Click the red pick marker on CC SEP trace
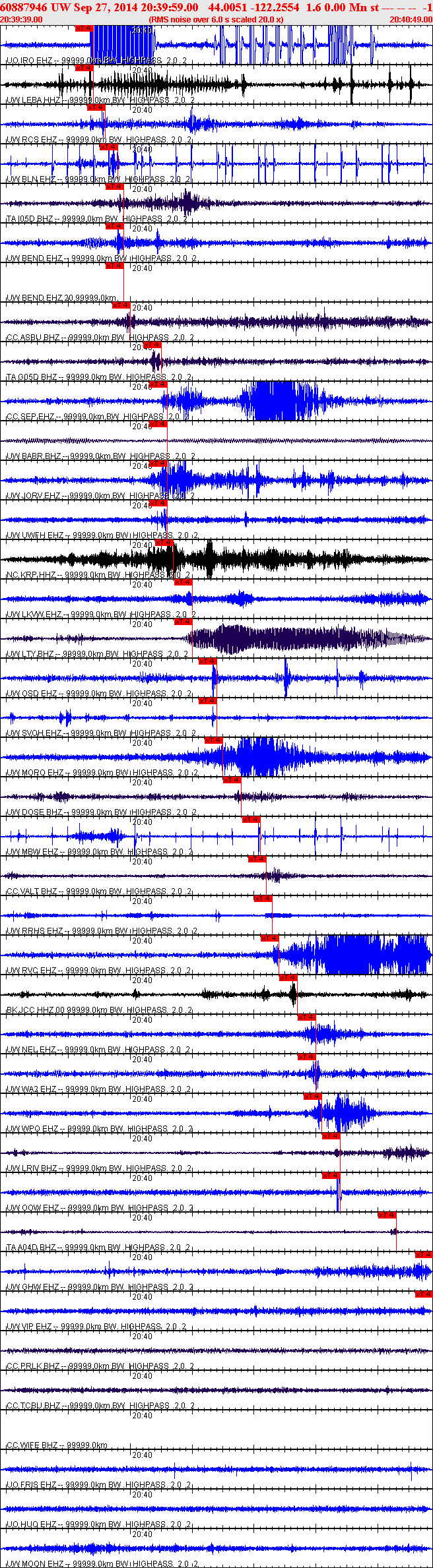The height and width of the screenshot is (1568, 433). click(158, 384)
